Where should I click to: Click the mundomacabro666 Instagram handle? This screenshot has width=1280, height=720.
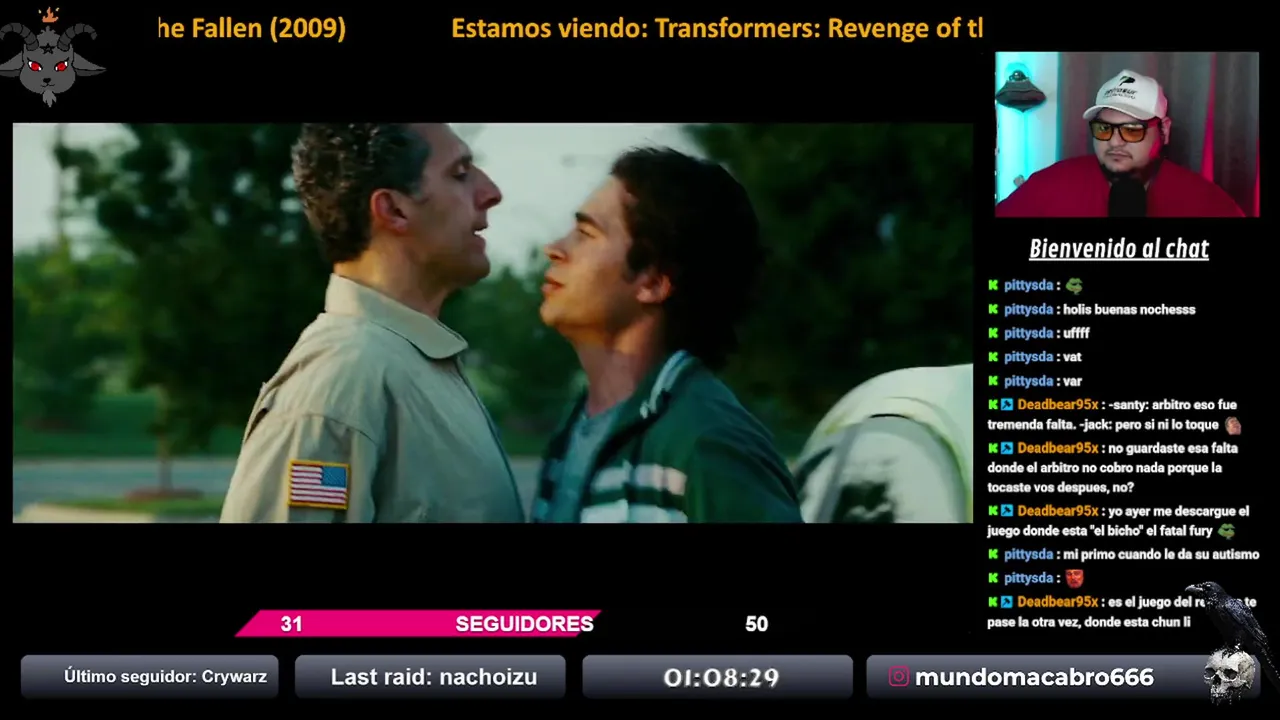point(1034,677)
